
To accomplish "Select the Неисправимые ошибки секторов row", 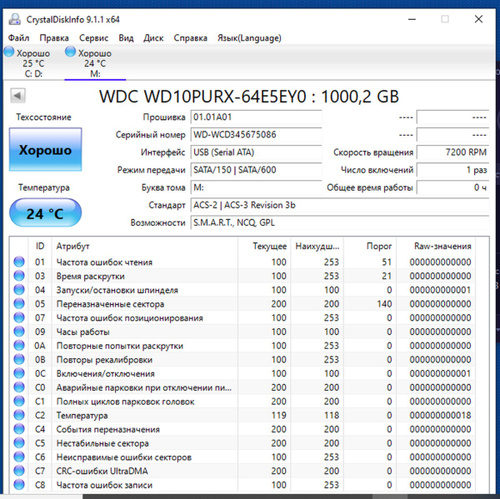I will pyautogui.click(x=243, y=457).
